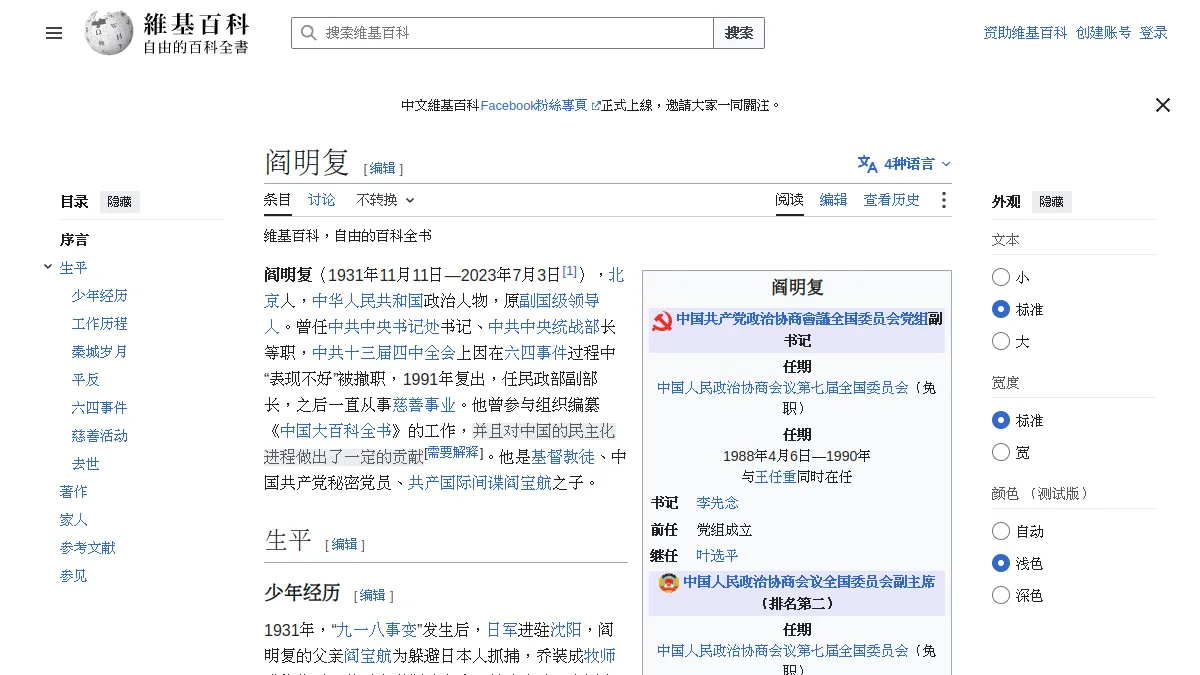Click the Wikipedia globe logo

[109, 32]
